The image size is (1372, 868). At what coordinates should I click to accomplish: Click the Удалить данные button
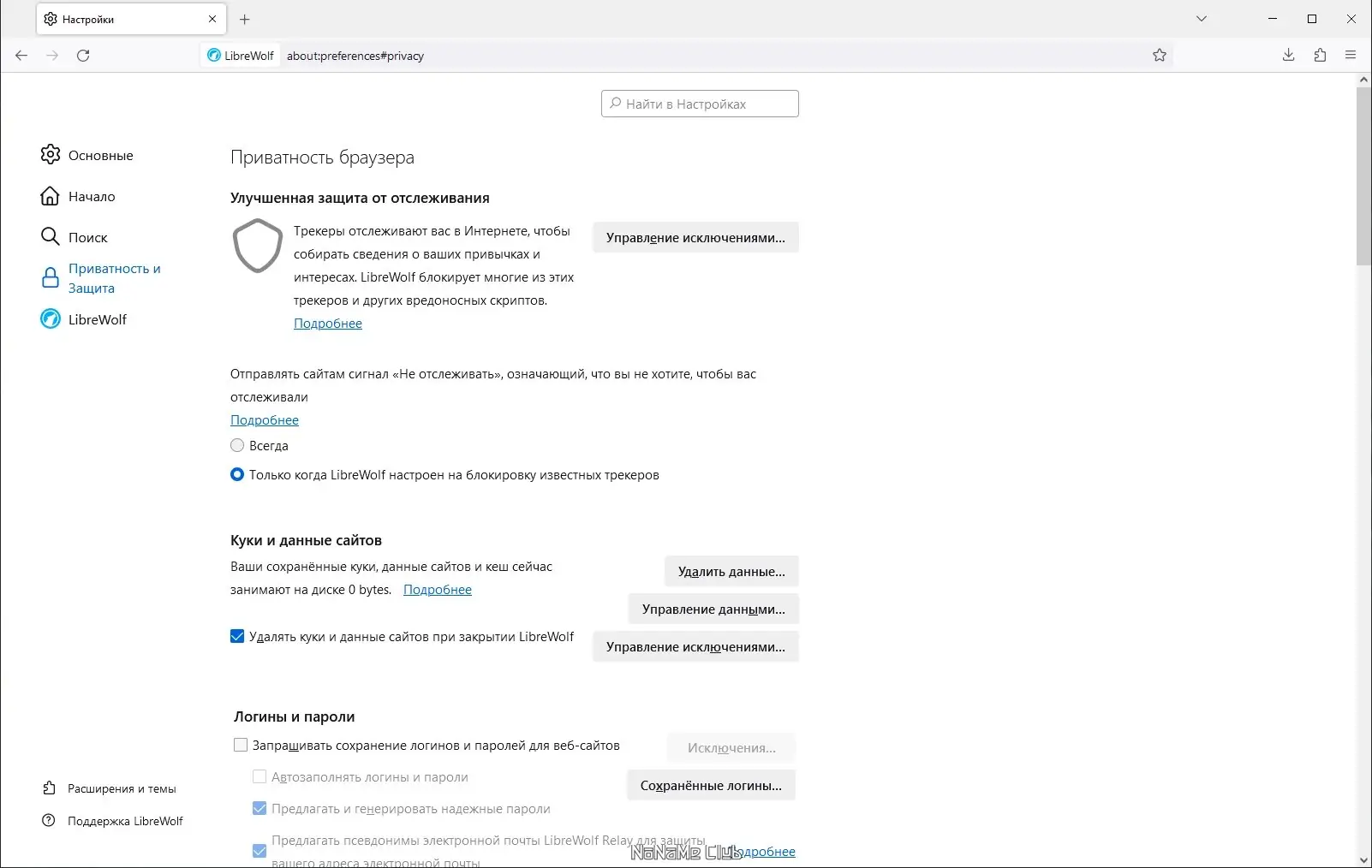(x=731, y=571)
